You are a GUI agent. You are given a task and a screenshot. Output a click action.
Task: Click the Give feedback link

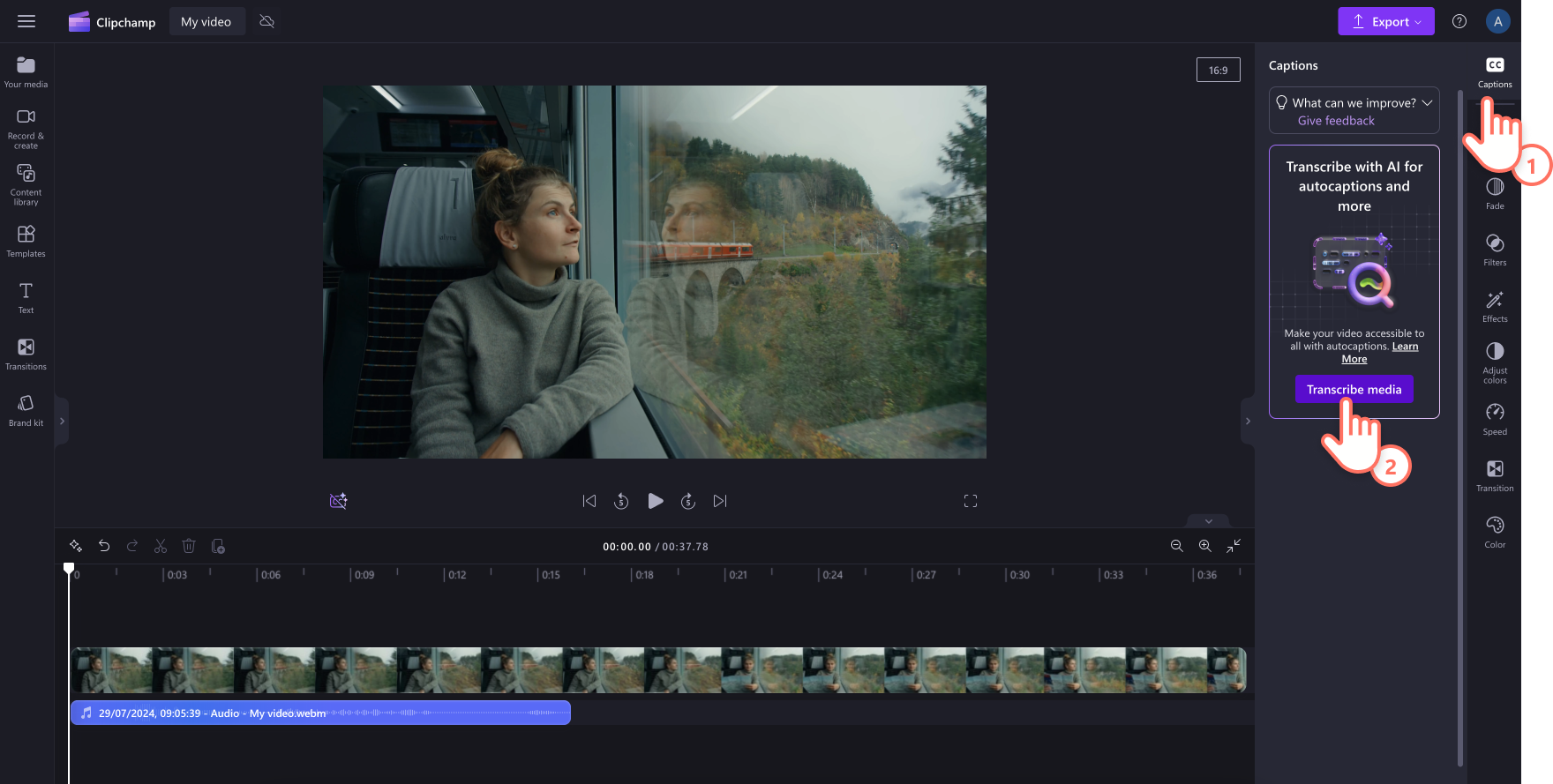pos(1336,121)
